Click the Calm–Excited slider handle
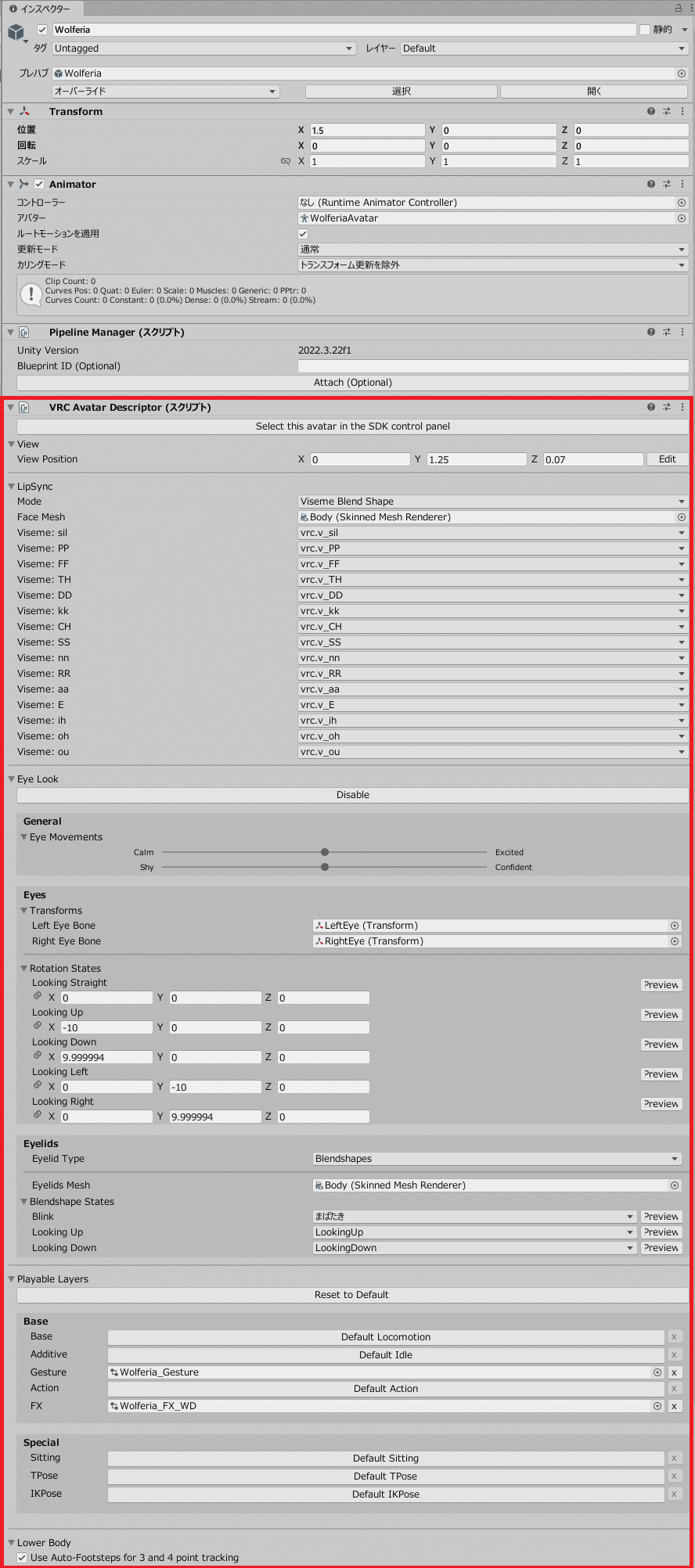This screenshot has height=1568, width=695. coord(325,852)
